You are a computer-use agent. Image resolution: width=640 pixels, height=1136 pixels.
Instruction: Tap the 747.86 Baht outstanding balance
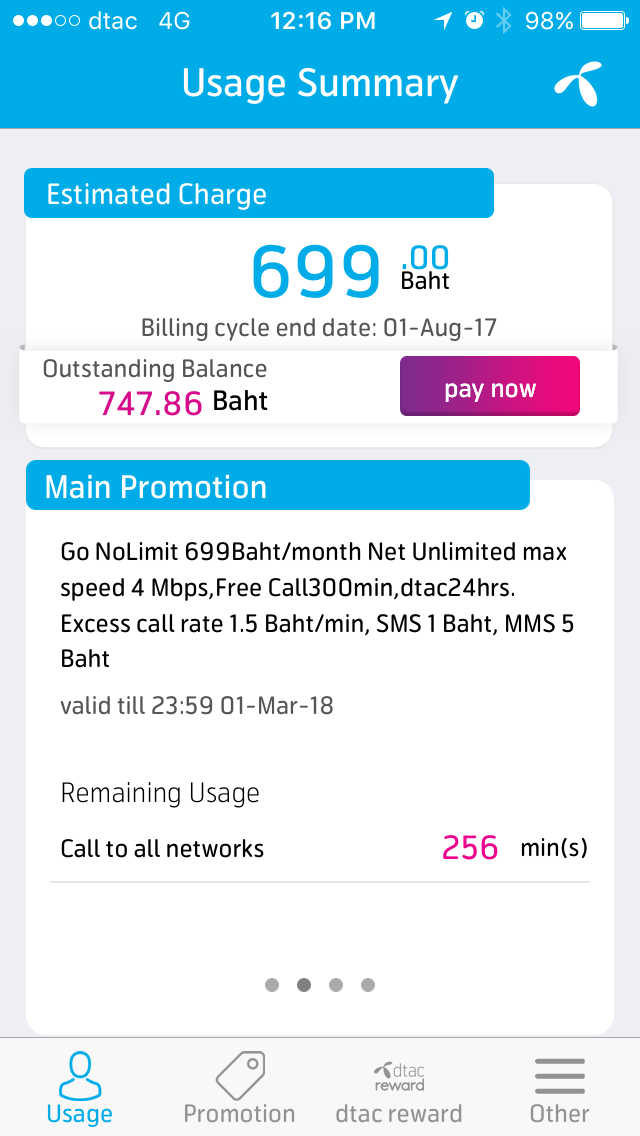tap(183, 402)
